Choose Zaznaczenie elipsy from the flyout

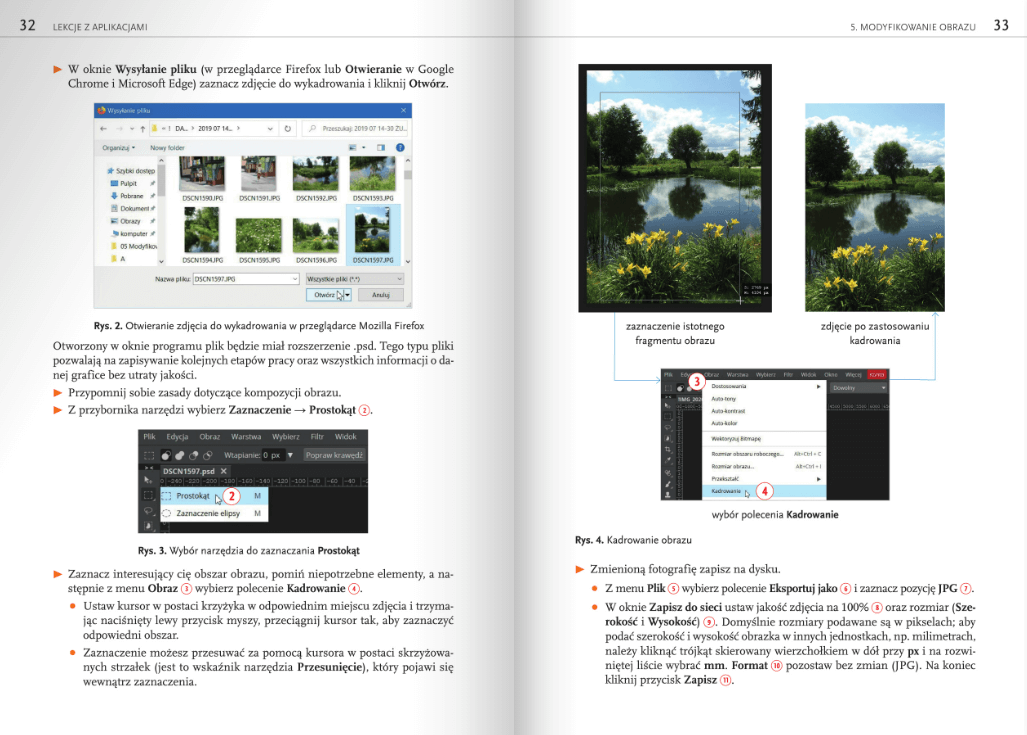[x=214, y=514]
